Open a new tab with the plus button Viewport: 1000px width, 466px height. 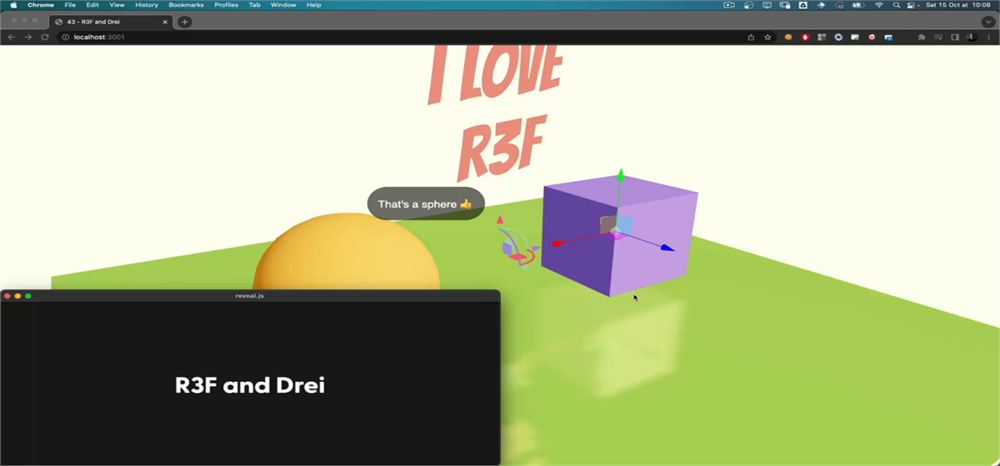184,22
